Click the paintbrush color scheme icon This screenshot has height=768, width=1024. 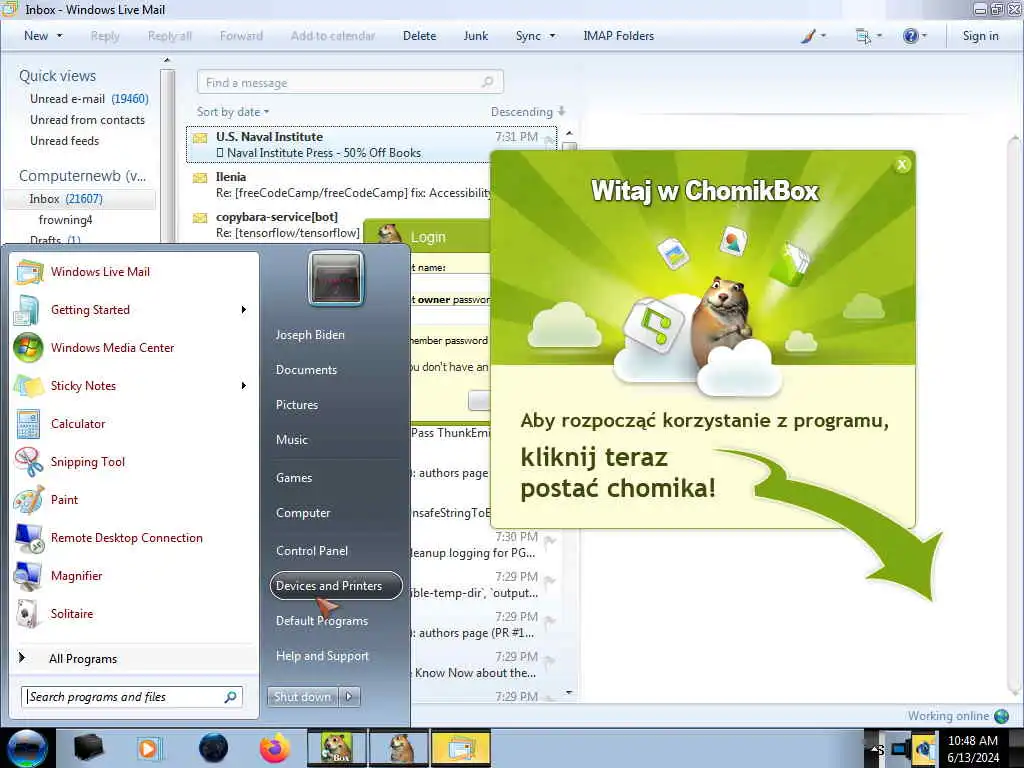coord(808,37)
